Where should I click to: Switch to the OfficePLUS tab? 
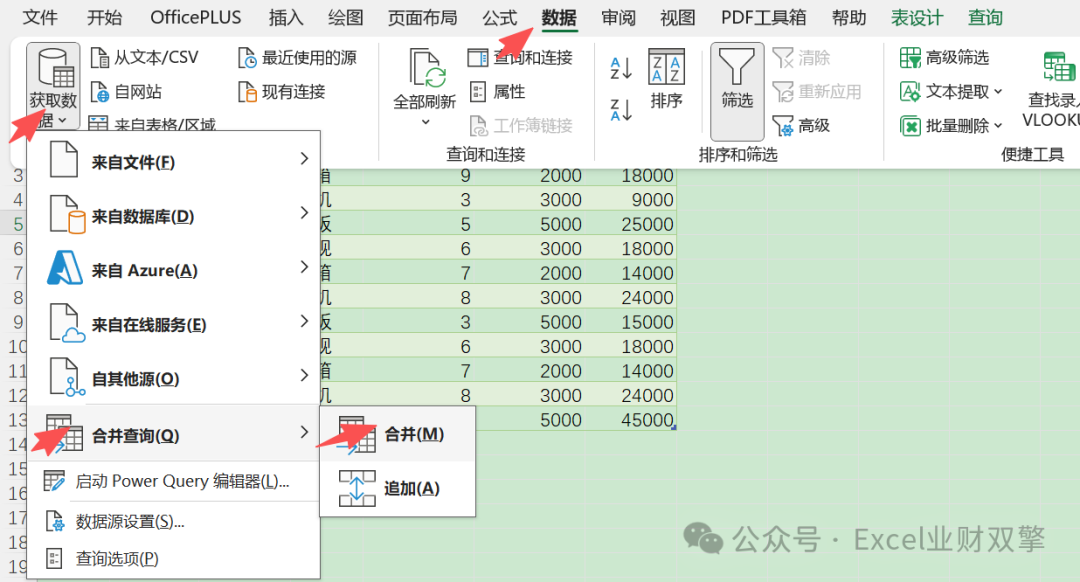coord(196,17)
